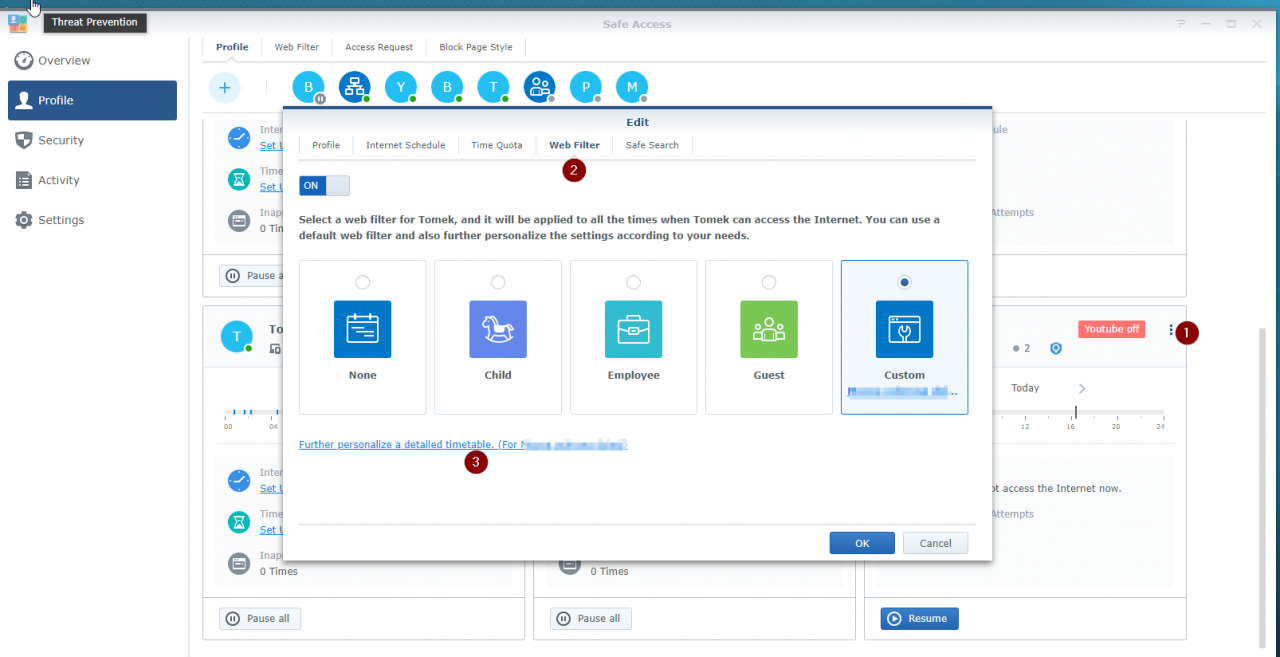Toggle the web filter ON switch
This screenshot has width=1280, height=657.
pyautogui.click(x=324, y=186)
